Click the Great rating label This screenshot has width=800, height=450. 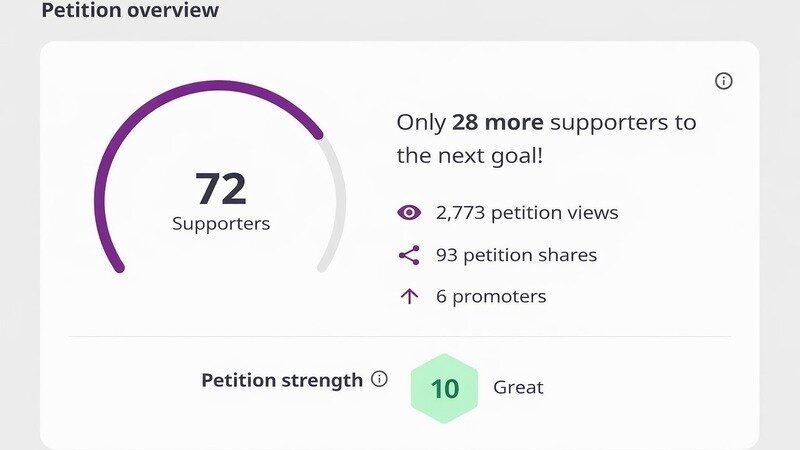(518, 387)
